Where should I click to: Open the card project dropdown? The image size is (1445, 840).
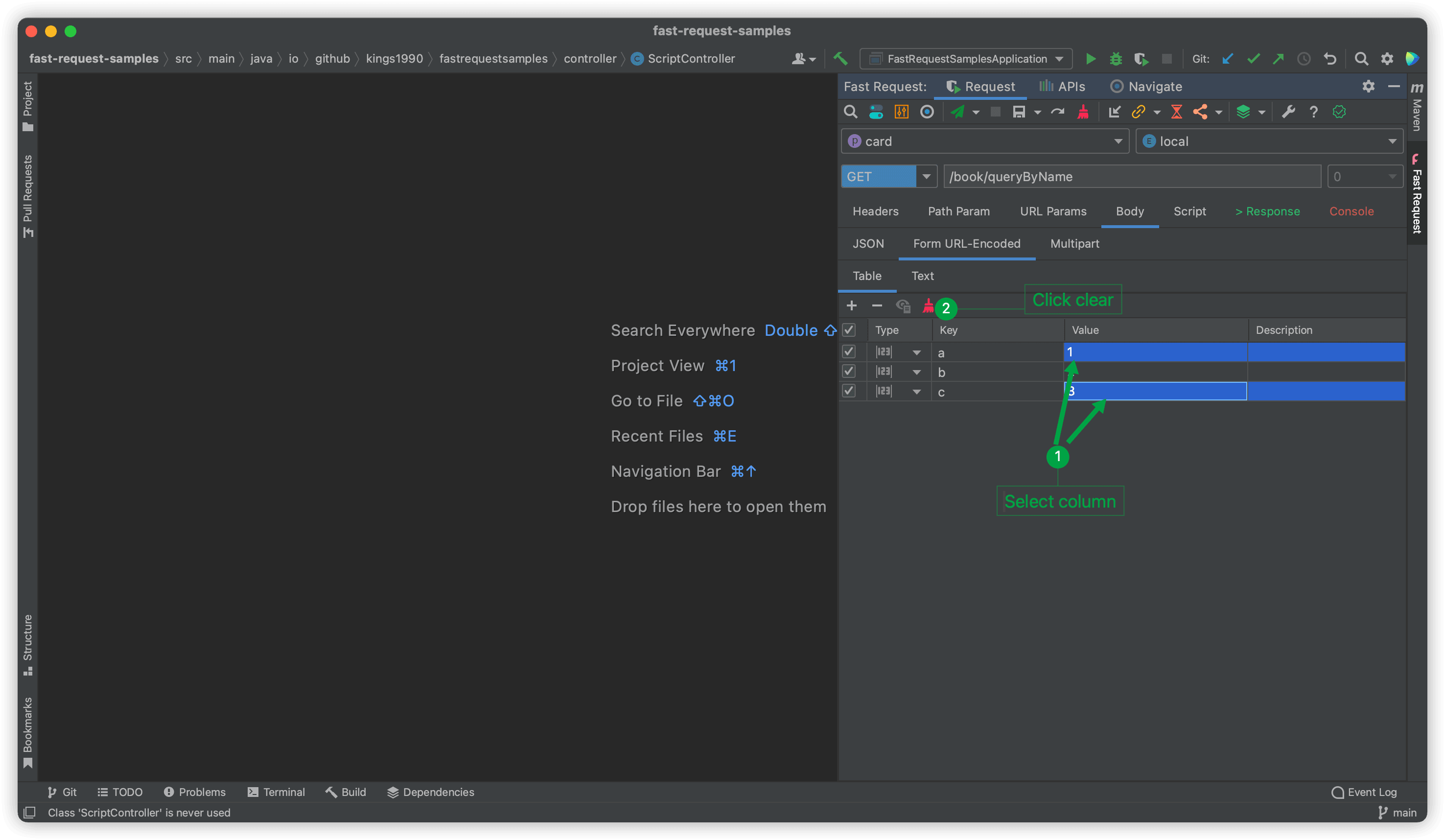[x=984, y=141]
